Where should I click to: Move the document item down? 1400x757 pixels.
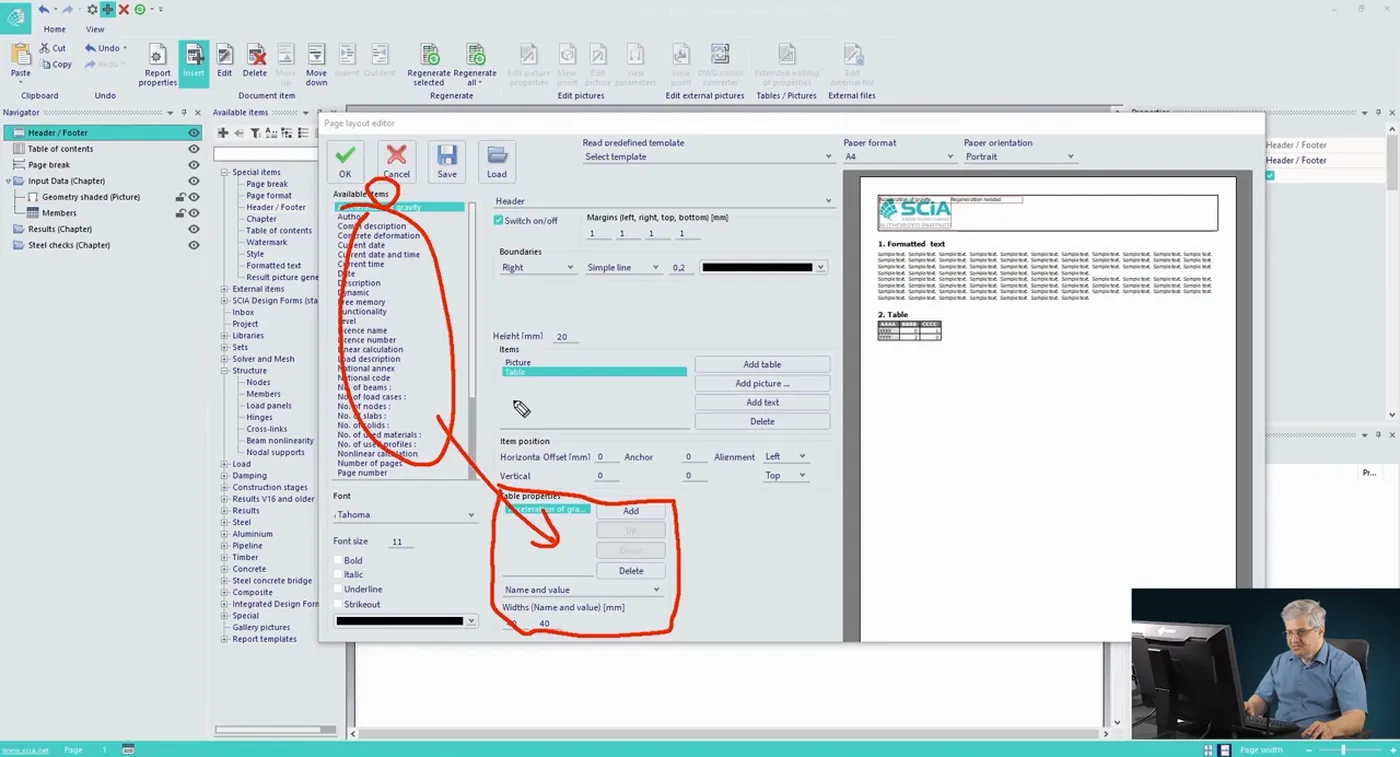tap(316, 64)
